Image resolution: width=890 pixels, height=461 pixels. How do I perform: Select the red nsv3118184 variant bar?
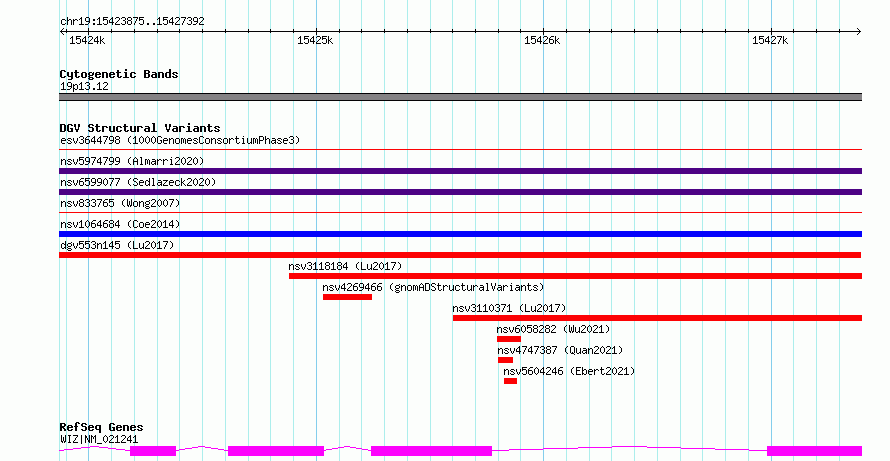576,276
